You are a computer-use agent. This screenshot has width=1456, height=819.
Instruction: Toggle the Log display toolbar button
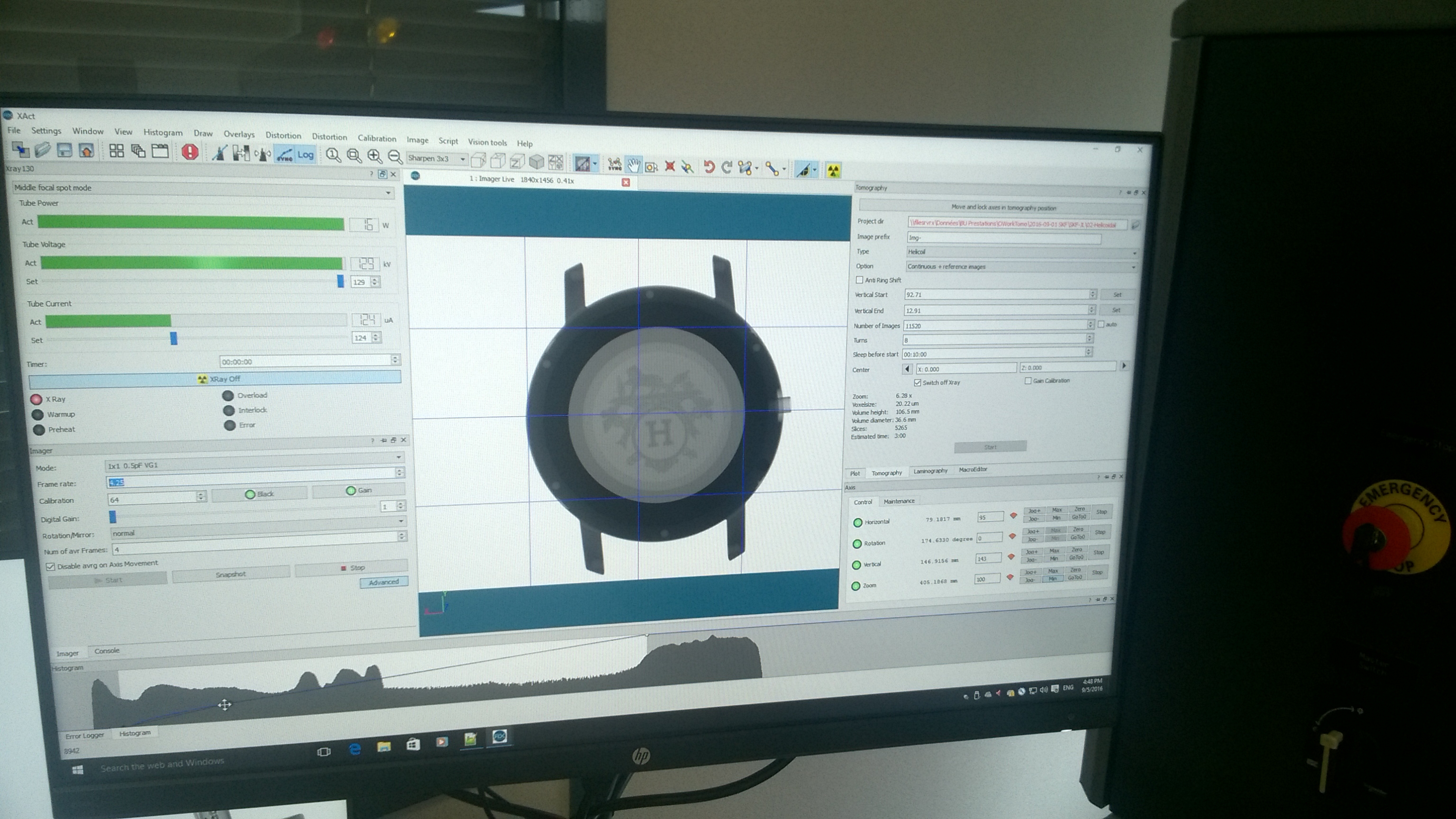(x=305, y=155)
